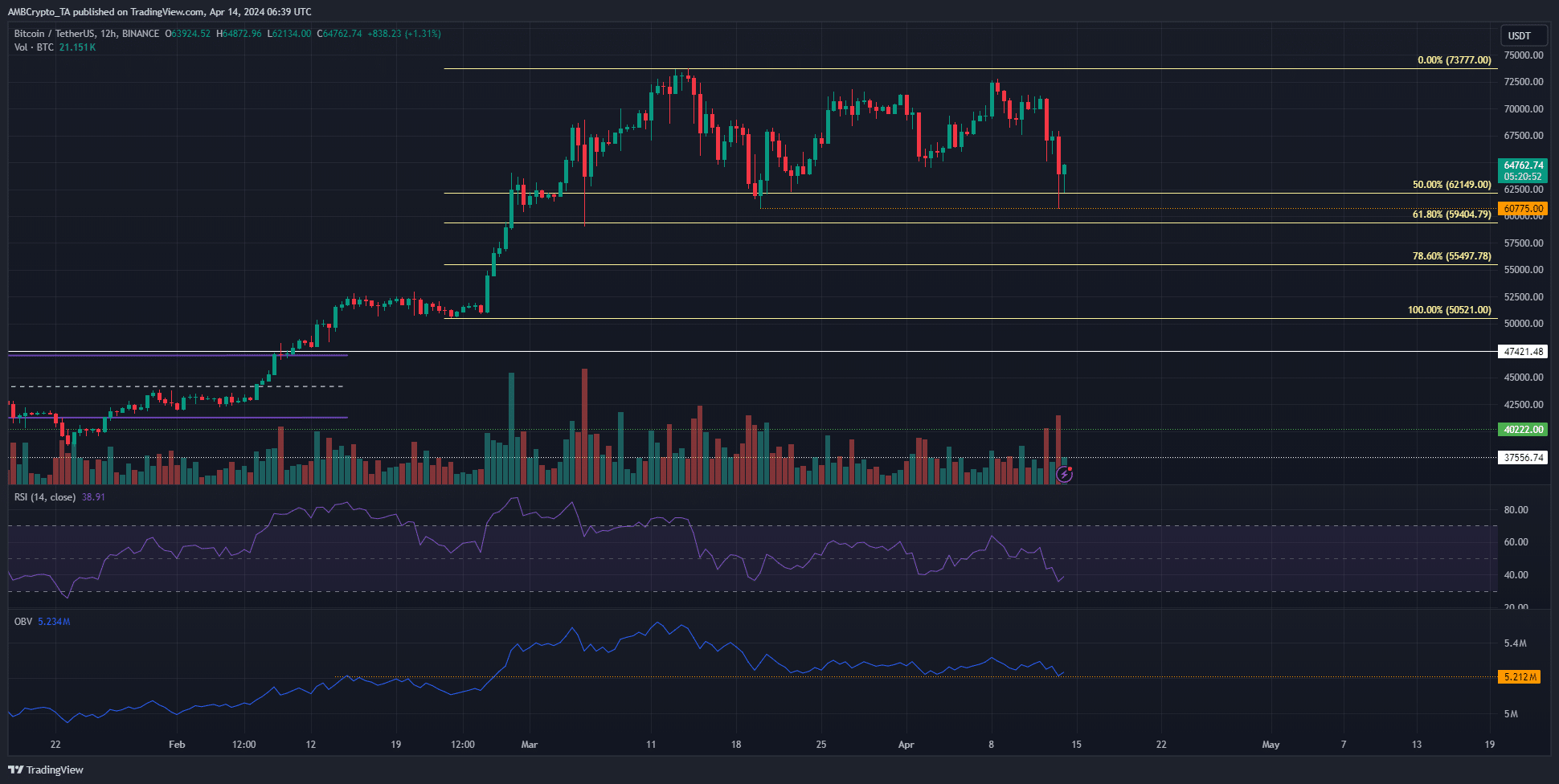The image size is (1559, 784).
Task: Click the green 40222.00 price tag
Action: 1524,430
